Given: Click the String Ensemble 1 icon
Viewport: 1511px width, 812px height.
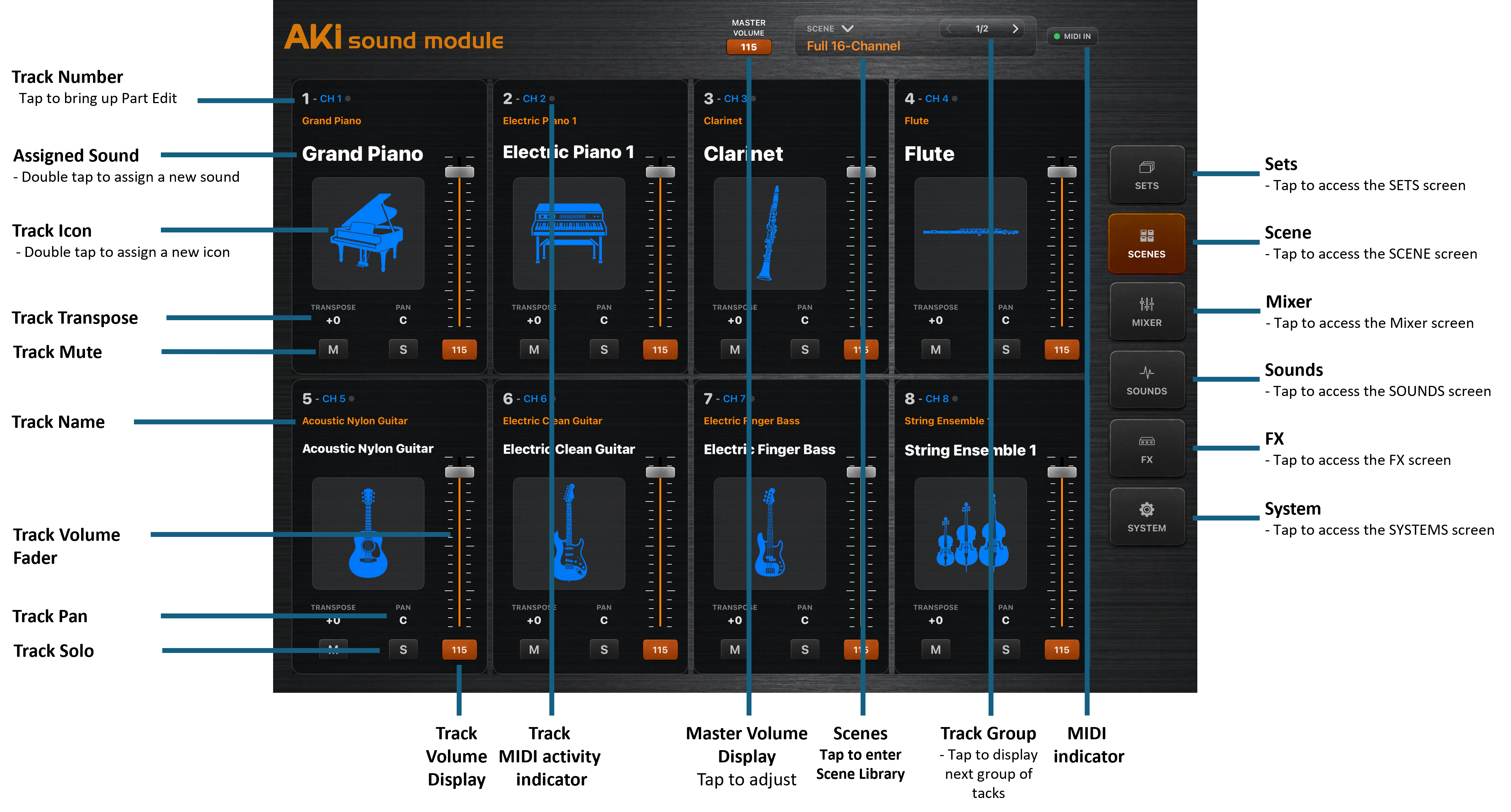Looking at the screenshot, I should pos(970,533).
